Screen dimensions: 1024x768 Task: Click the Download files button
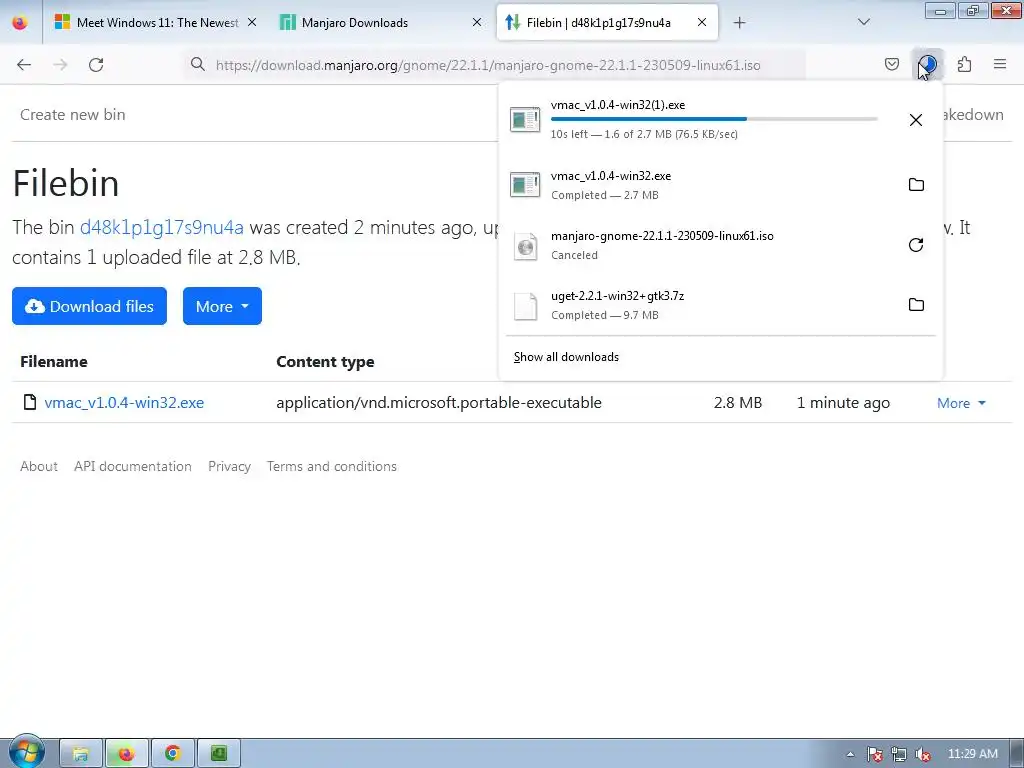tap(89, 306)
